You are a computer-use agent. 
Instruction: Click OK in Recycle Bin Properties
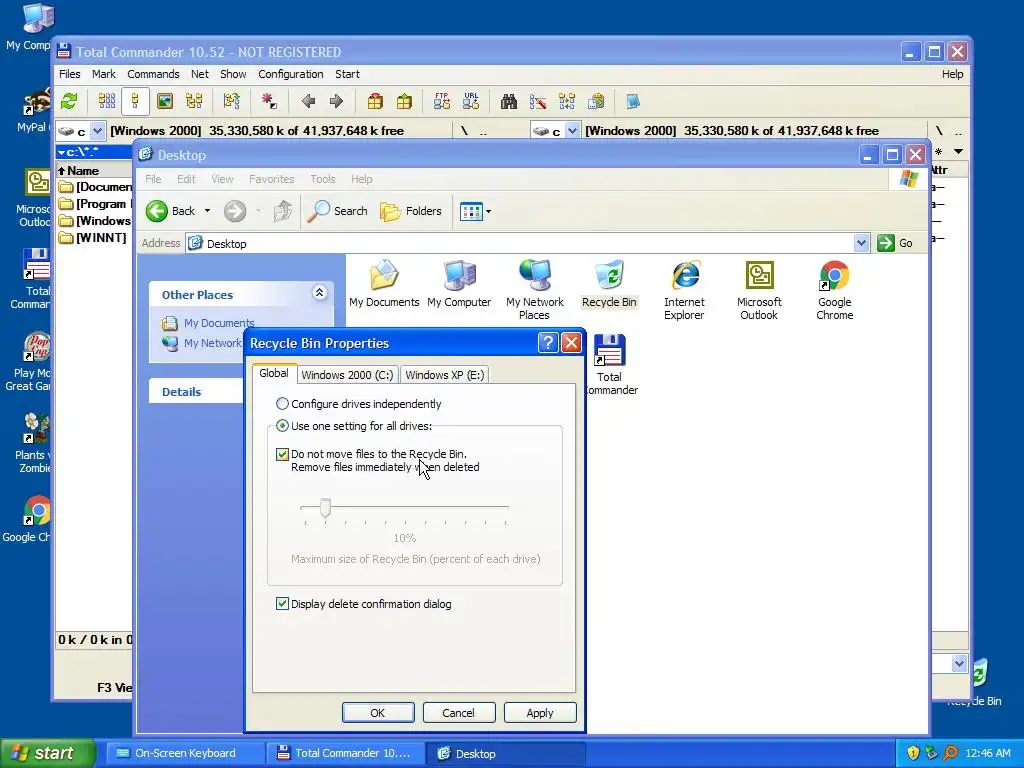click(x=378, y=712)
